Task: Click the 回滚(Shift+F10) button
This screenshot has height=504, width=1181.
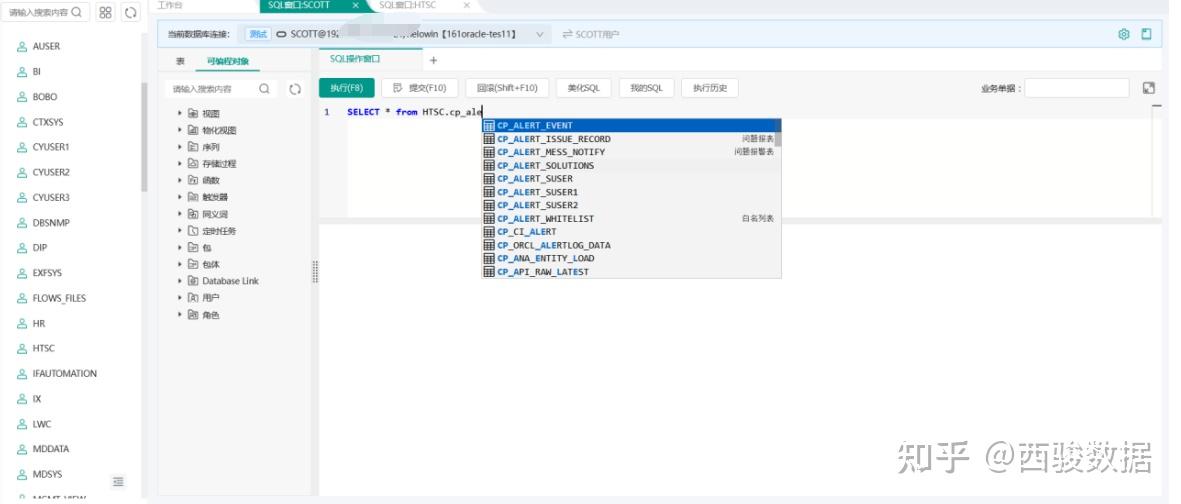Action: click(x=507, y=88)
